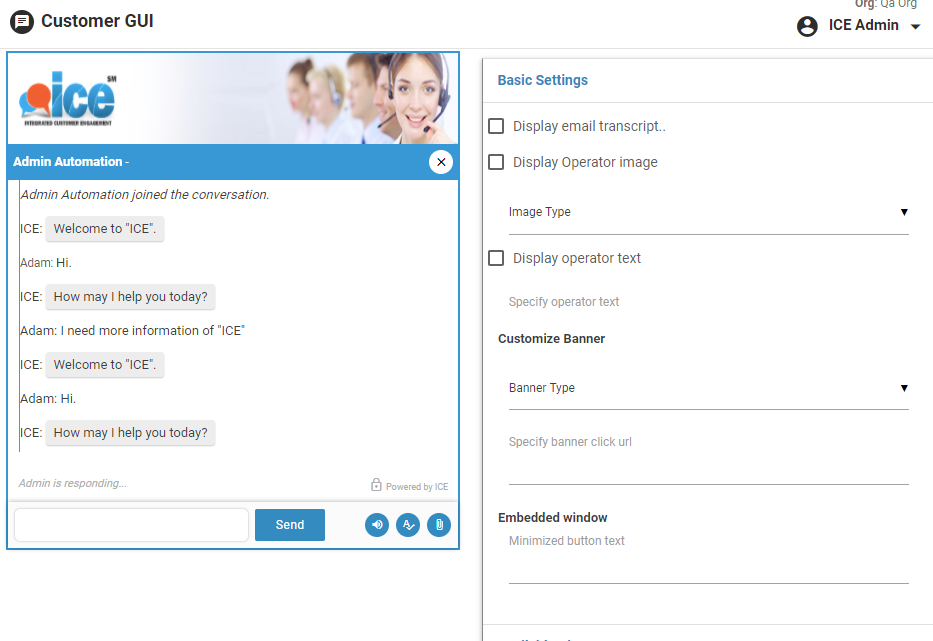
Task: Click the spell check icon
Action: [x=408, y=525]
